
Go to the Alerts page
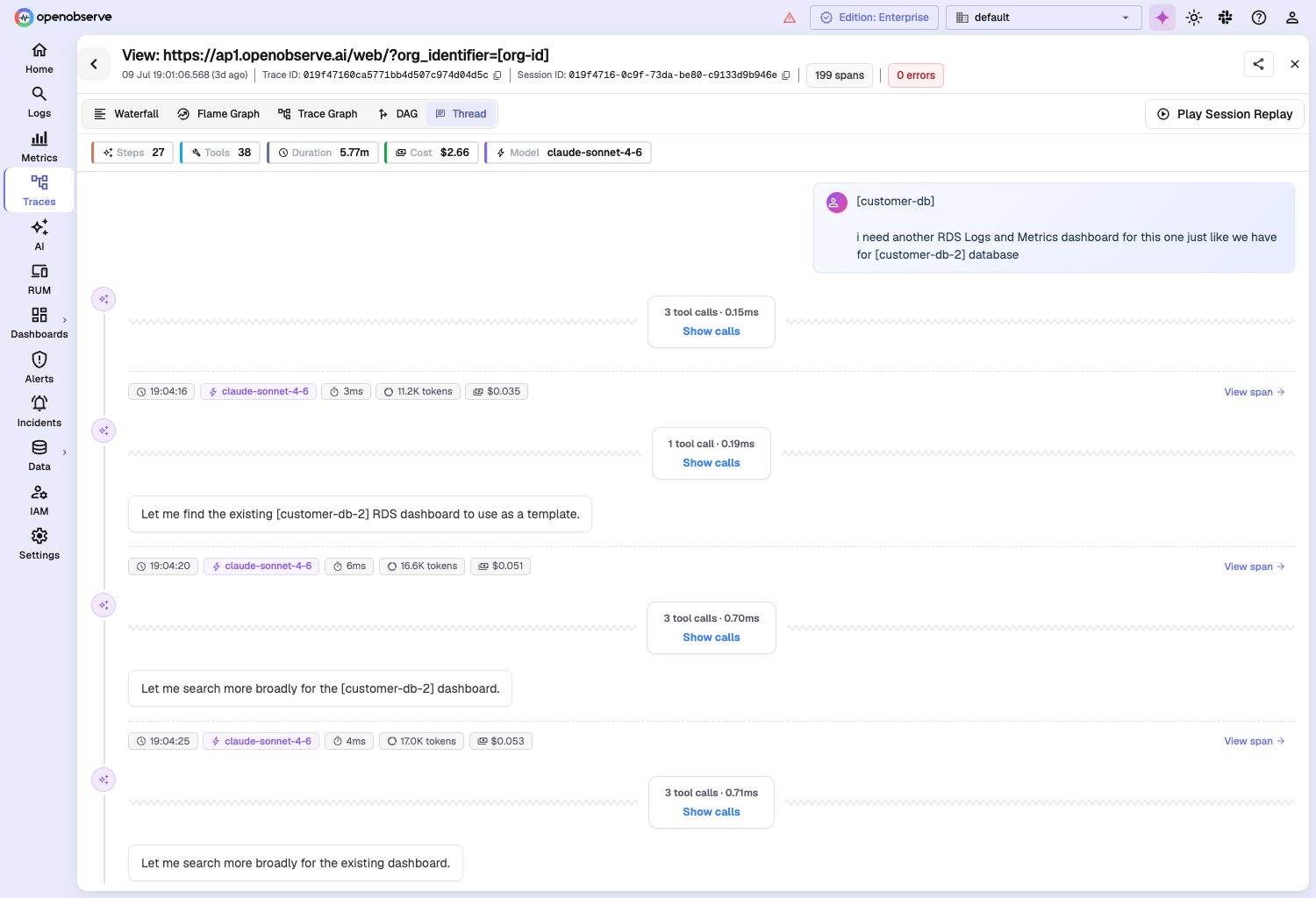(39, 367)
